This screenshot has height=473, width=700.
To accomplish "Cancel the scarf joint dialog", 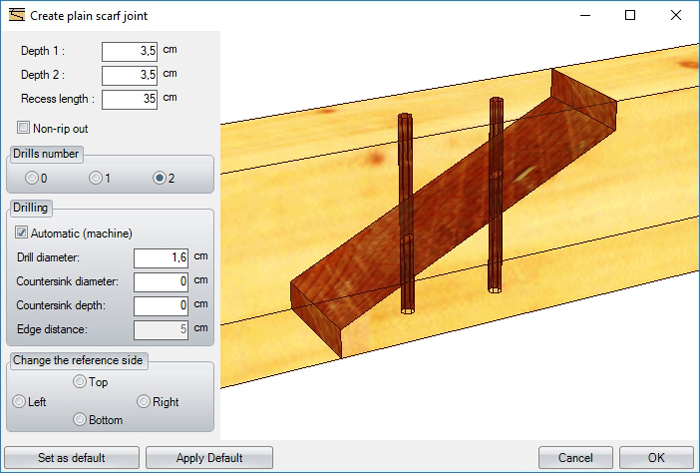I will coord(575,458).
